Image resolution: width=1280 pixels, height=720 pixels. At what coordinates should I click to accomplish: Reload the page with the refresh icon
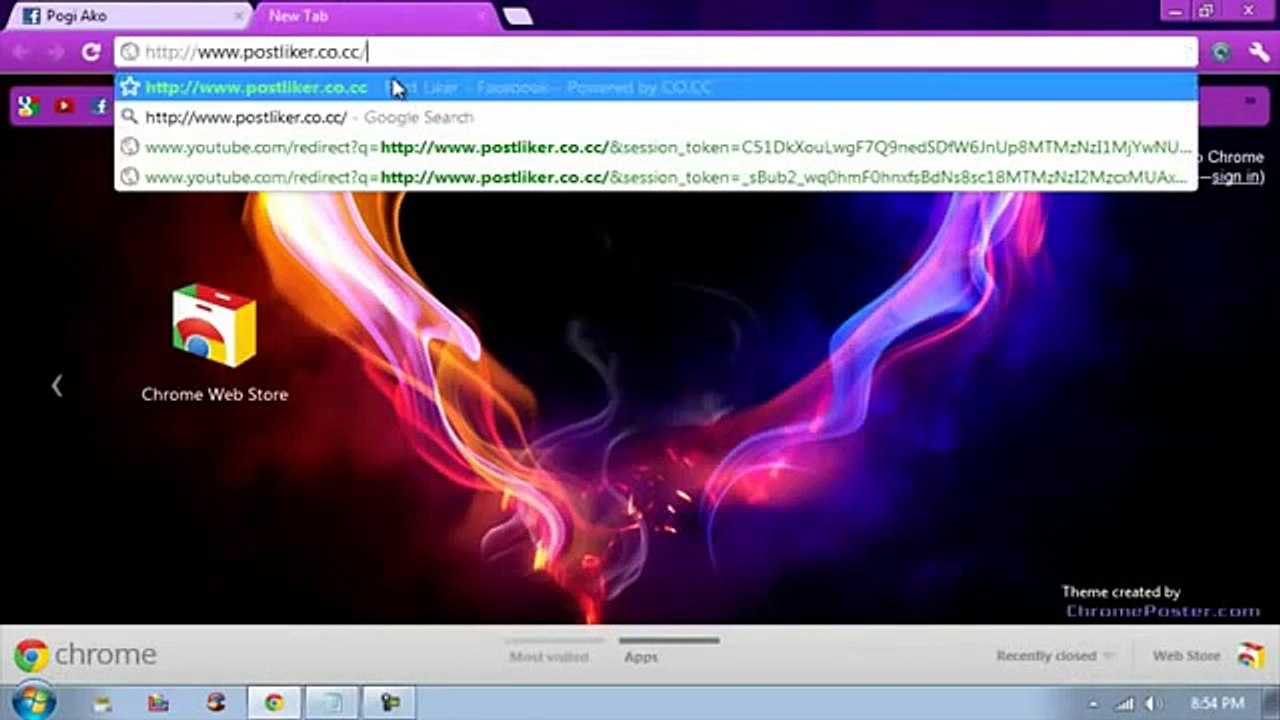(91, 51)
